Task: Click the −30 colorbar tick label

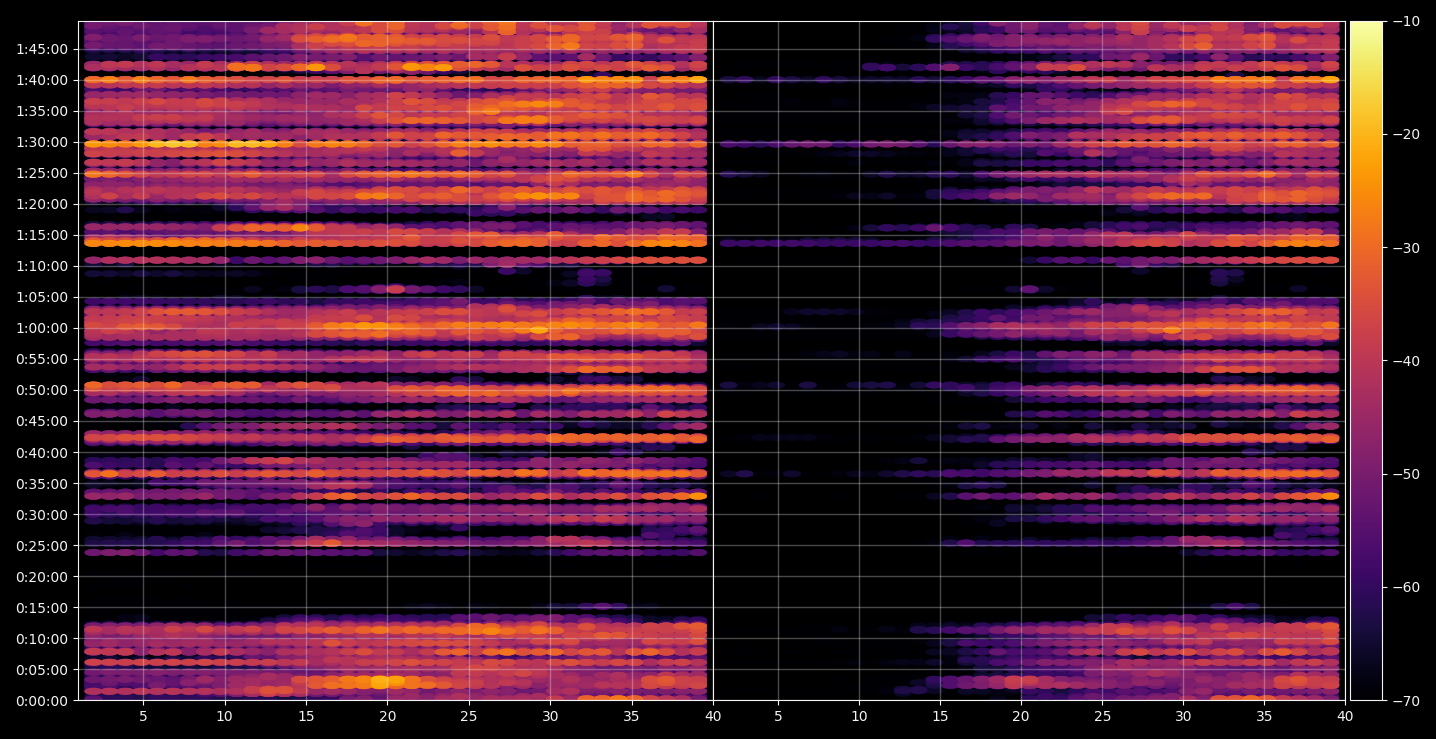Action: [x=1405, y=248]
